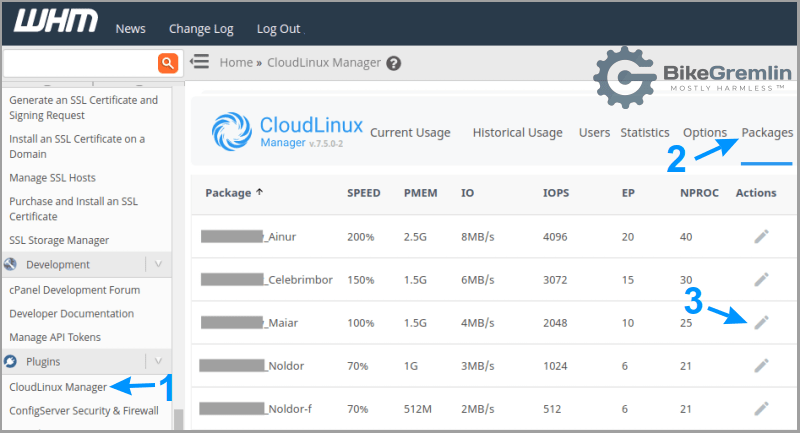Open cPanel Development Forum
800x433 pixels.
74,290
